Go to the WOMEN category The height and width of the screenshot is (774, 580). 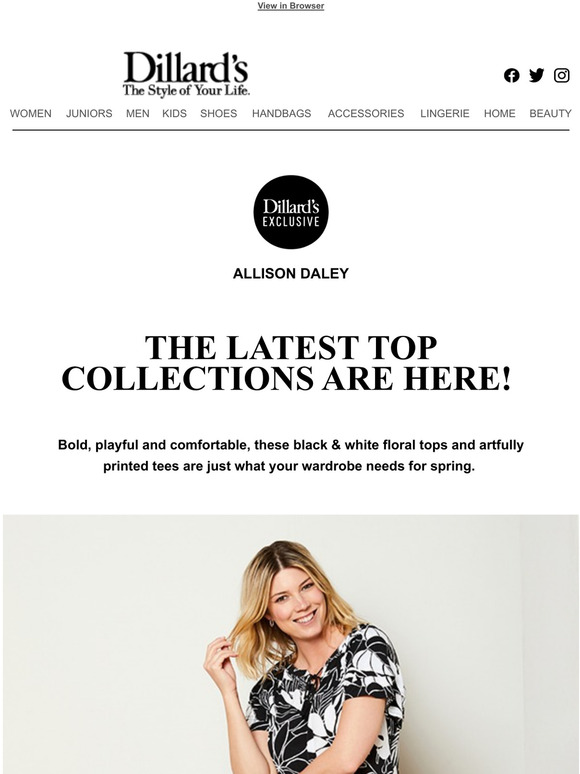click(x=31, y=114)
